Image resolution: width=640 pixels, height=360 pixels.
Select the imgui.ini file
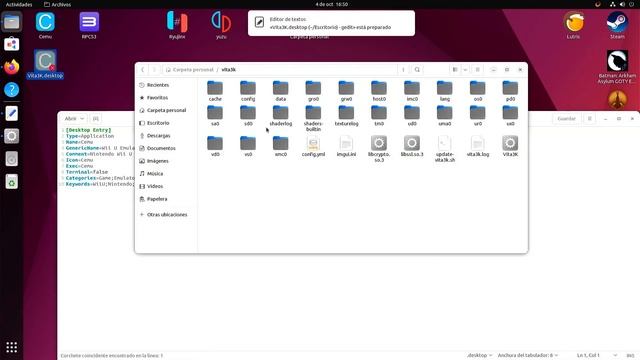tap(346, 146)
